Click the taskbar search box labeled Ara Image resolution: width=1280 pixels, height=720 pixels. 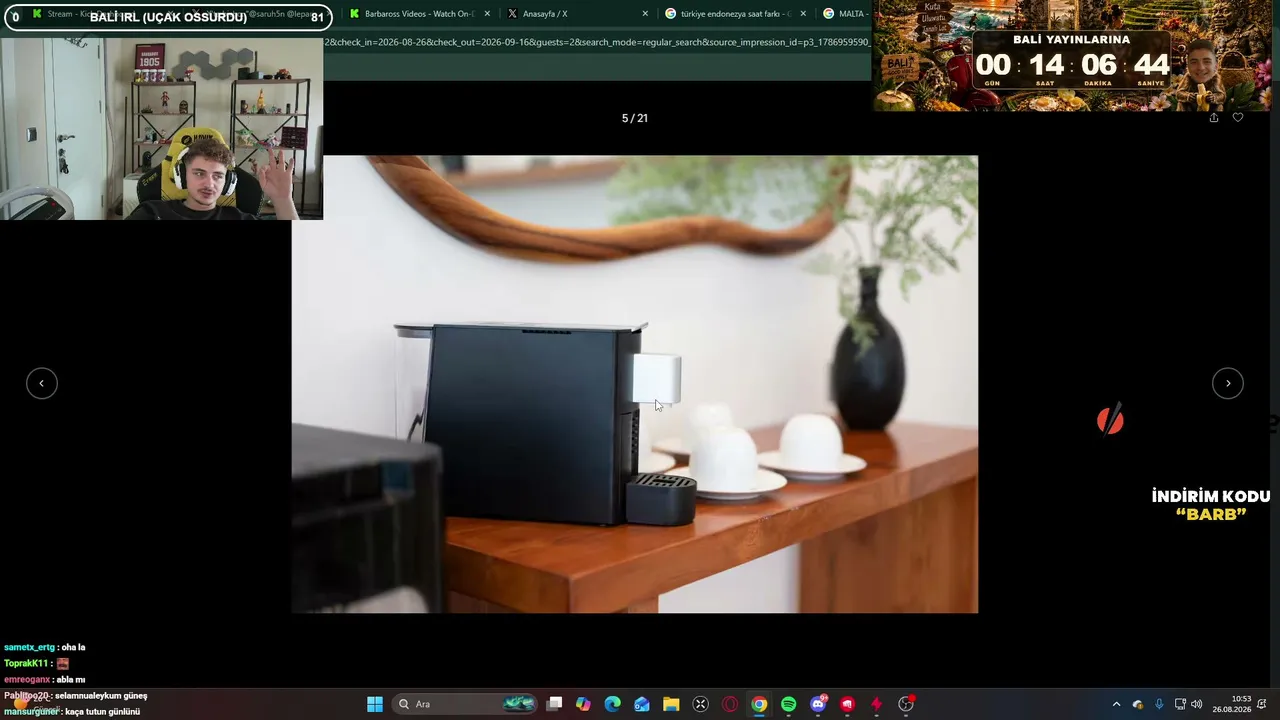point(464,704)
